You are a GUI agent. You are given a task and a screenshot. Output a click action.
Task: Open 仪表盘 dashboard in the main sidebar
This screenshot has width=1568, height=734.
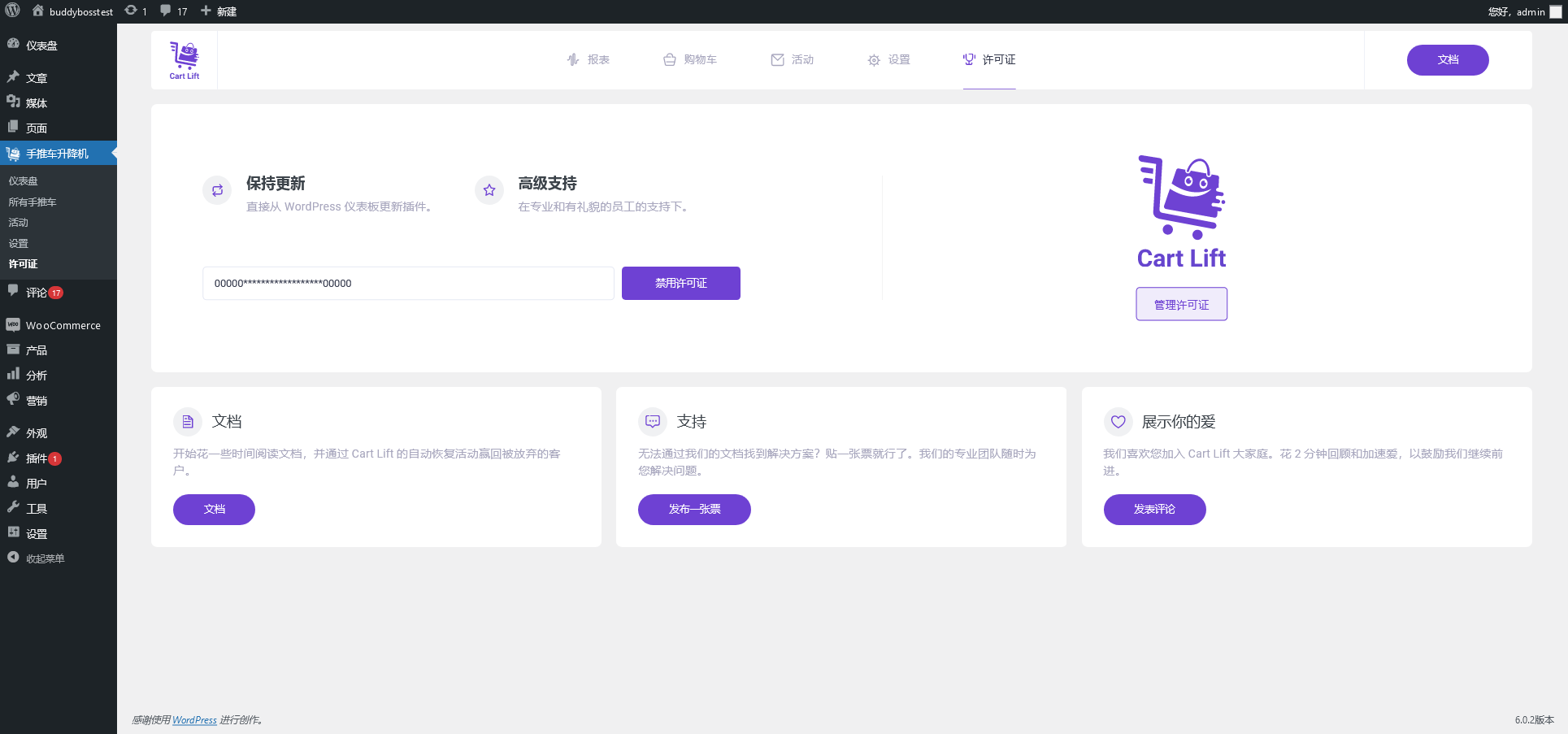coord(59,46)
